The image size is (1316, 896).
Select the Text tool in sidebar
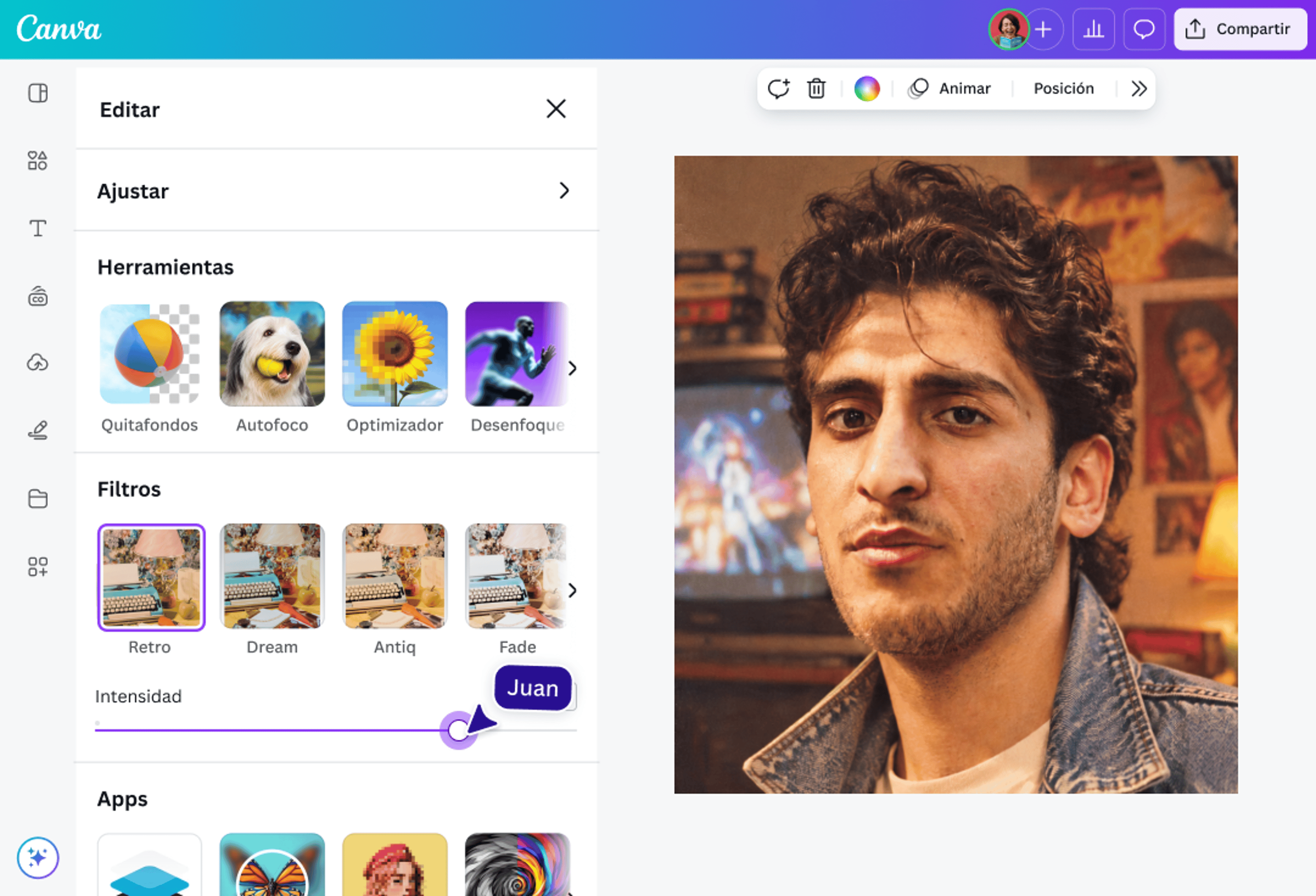coord(38,228)
